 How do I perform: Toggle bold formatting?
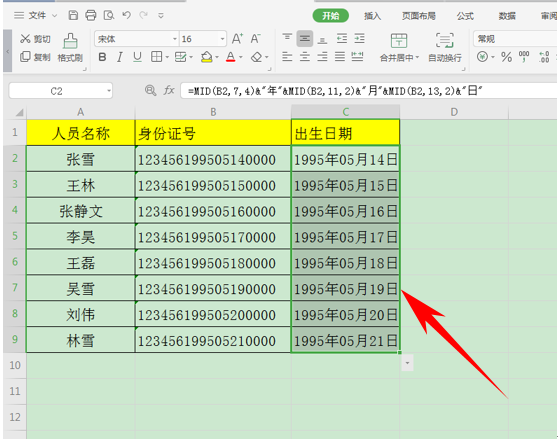pyautogui.click(x=102, y=57)
